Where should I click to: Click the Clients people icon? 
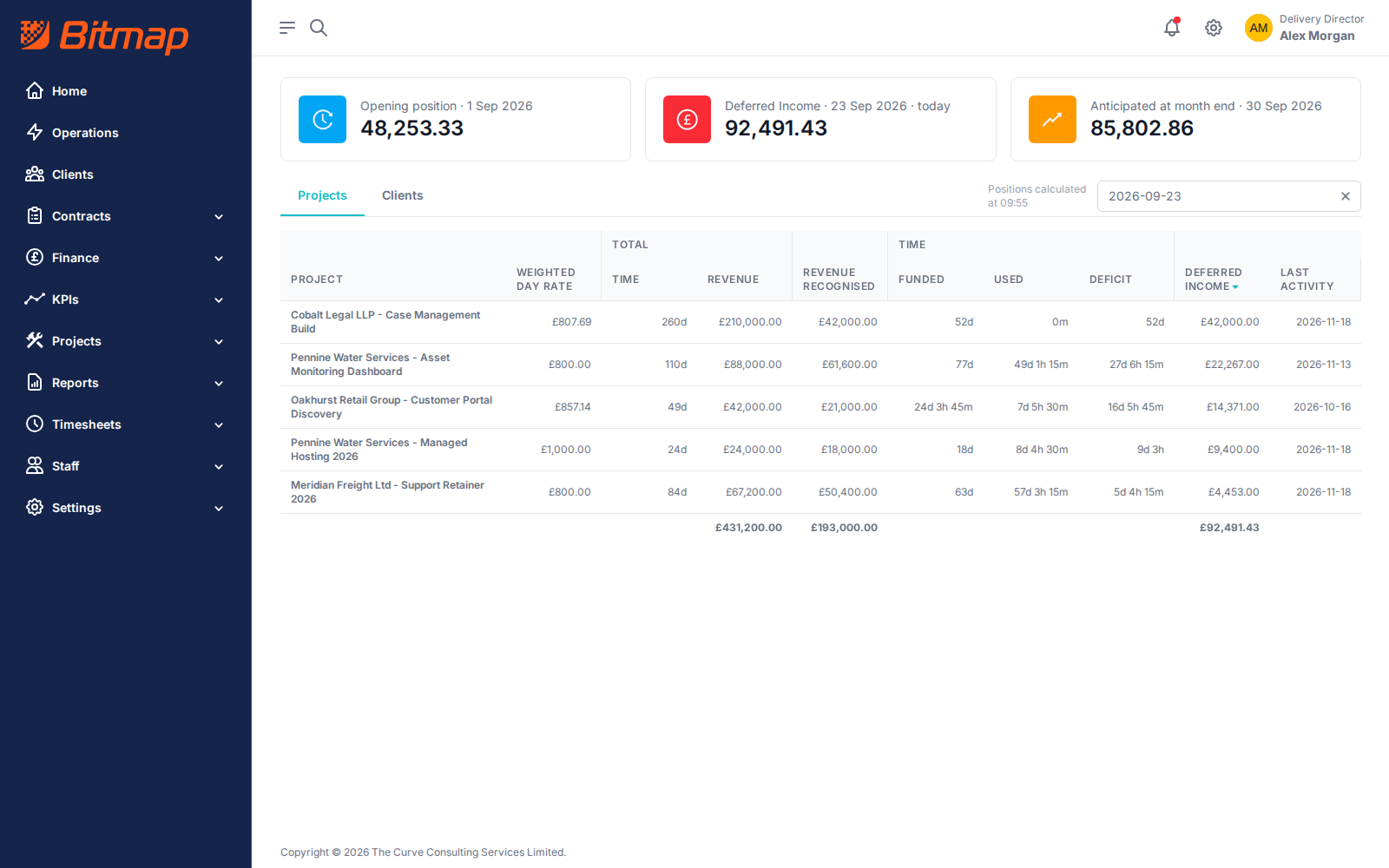coord(35,174)
